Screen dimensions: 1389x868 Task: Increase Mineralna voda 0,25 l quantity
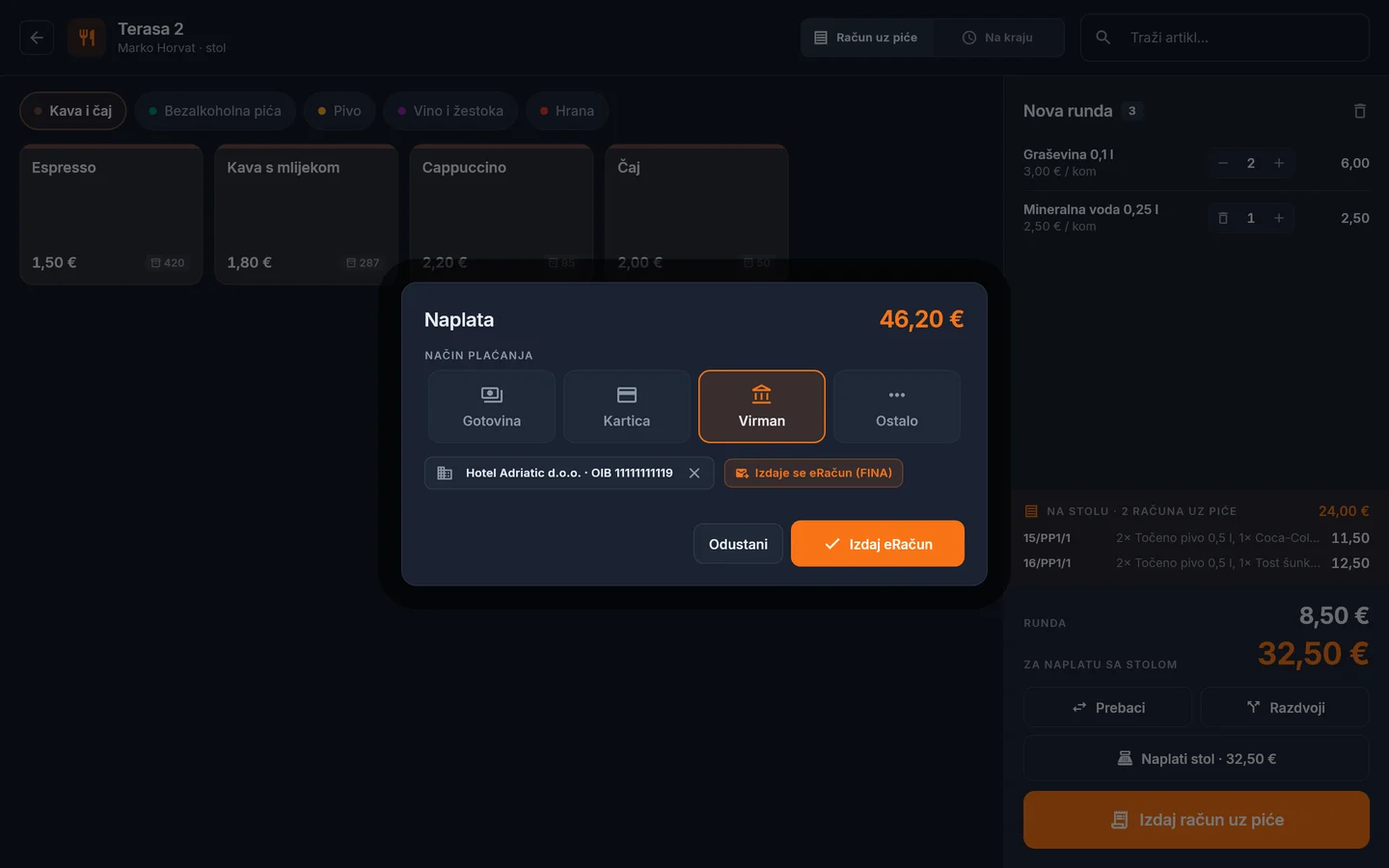point(1279,218)
